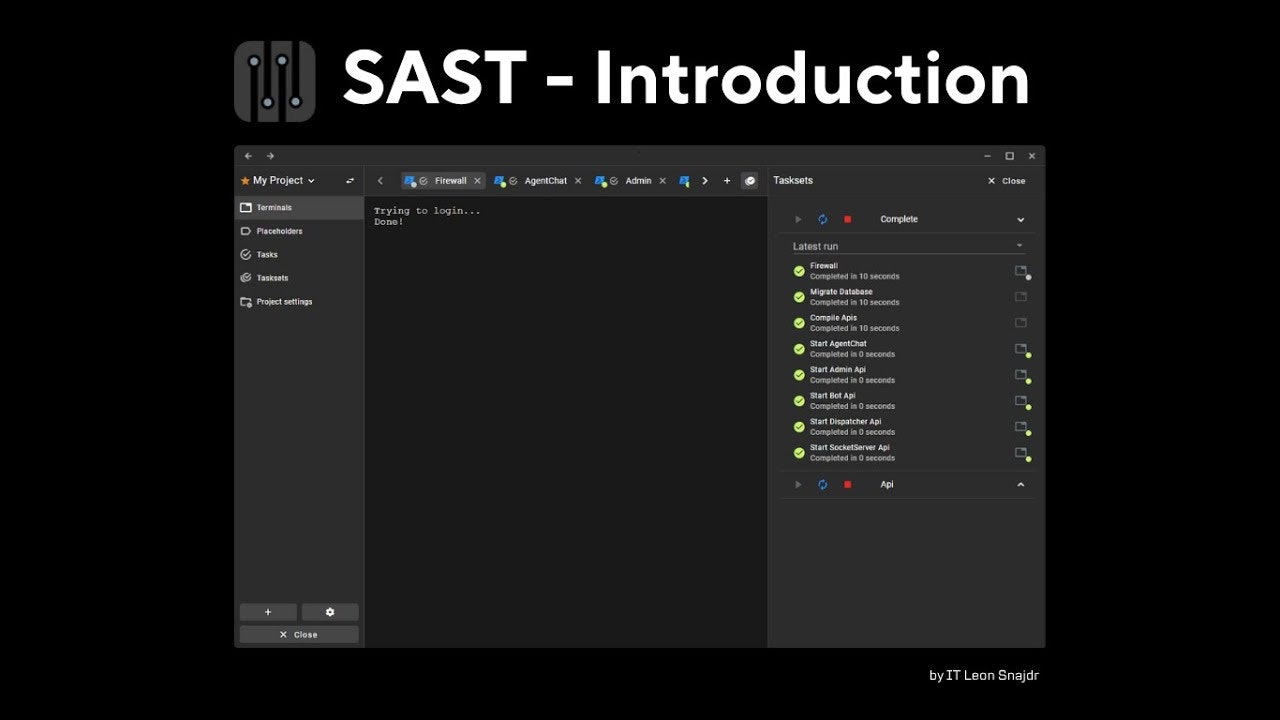Close the Tasksets panel
The height and width of the screenshot is (720, 1280).
pyautogui.click(x=1003, y=181)
